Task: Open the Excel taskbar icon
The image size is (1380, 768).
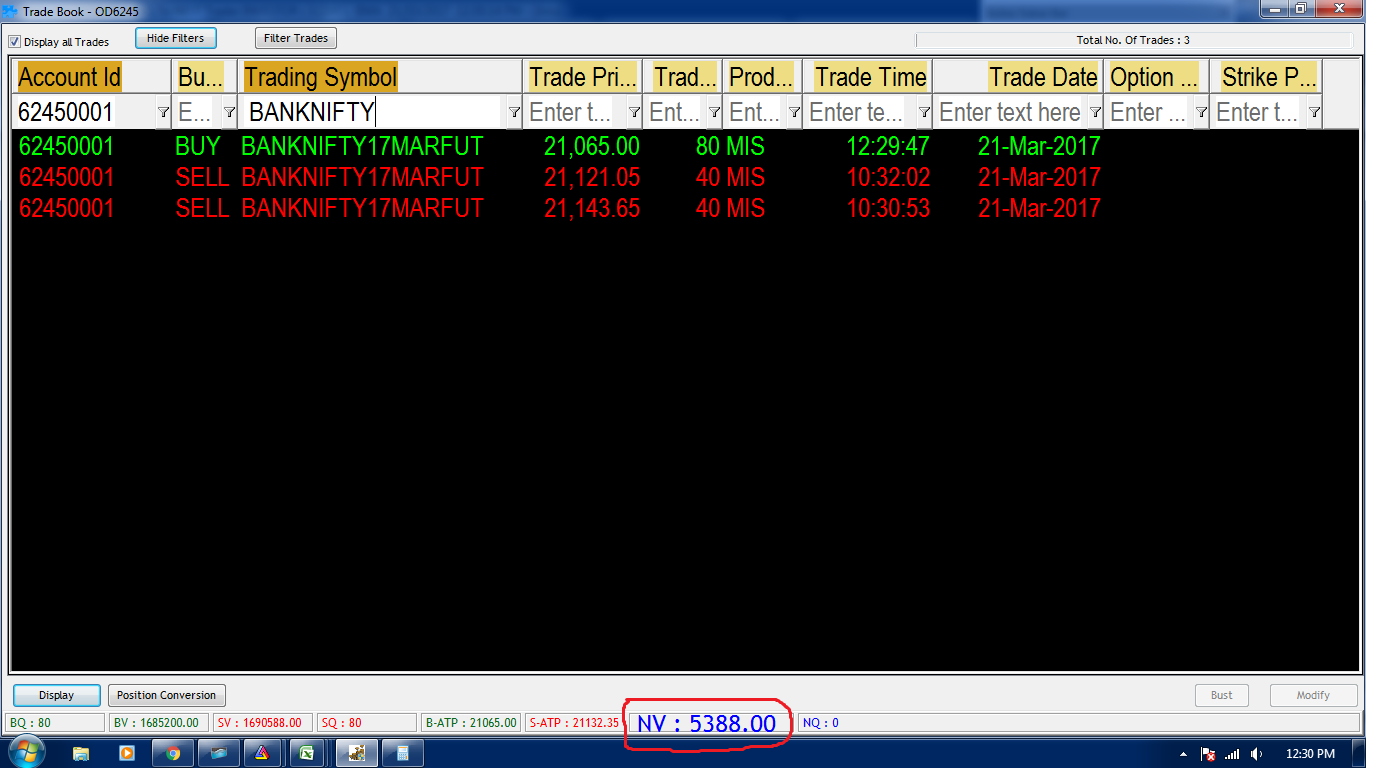Action: tap(307, 753)
